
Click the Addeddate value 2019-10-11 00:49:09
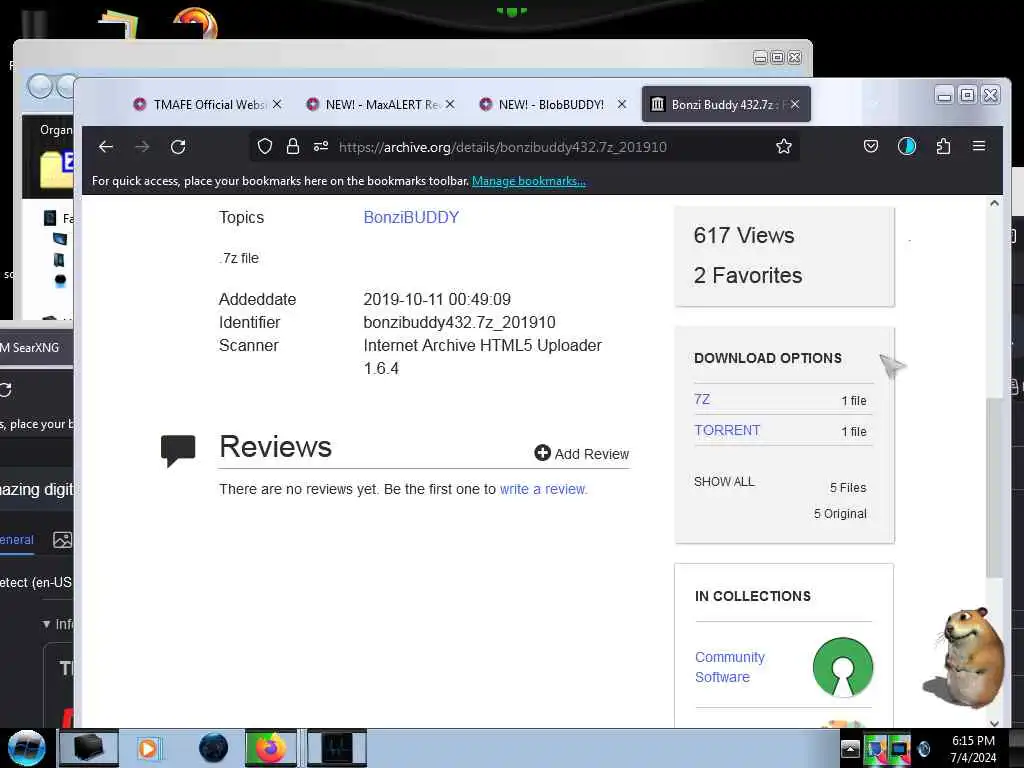tap(437, 300)
